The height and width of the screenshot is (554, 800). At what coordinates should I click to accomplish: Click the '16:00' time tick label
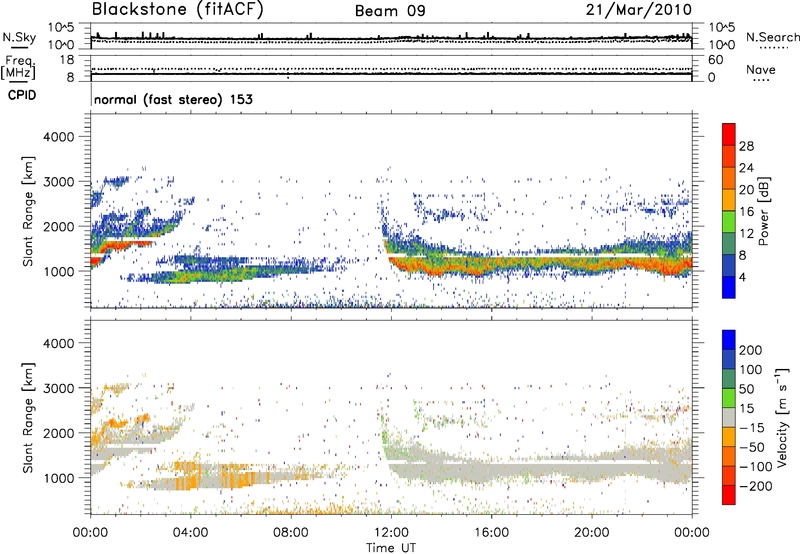pyautogui.click(x=491, y=533)
